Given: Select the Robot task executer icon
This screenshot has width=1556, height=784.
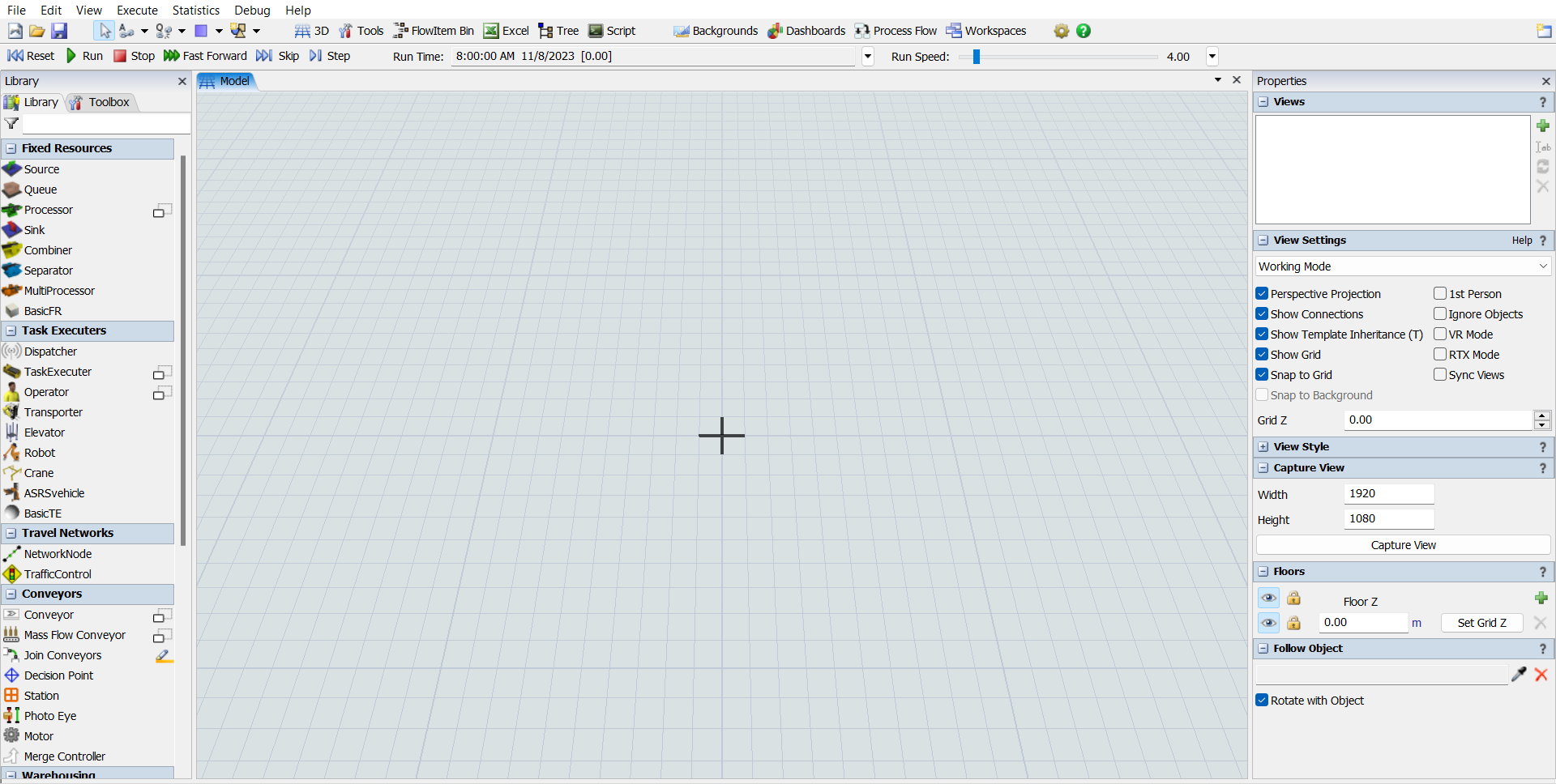Looking at the screenshot, I should pyautogui.click(x=11, y=453).
